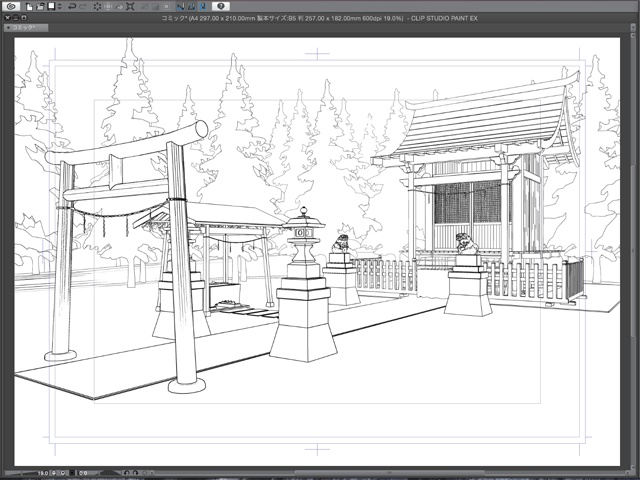Toggle Snap to Ruler

pyautogui.click(x=180, y=6)
